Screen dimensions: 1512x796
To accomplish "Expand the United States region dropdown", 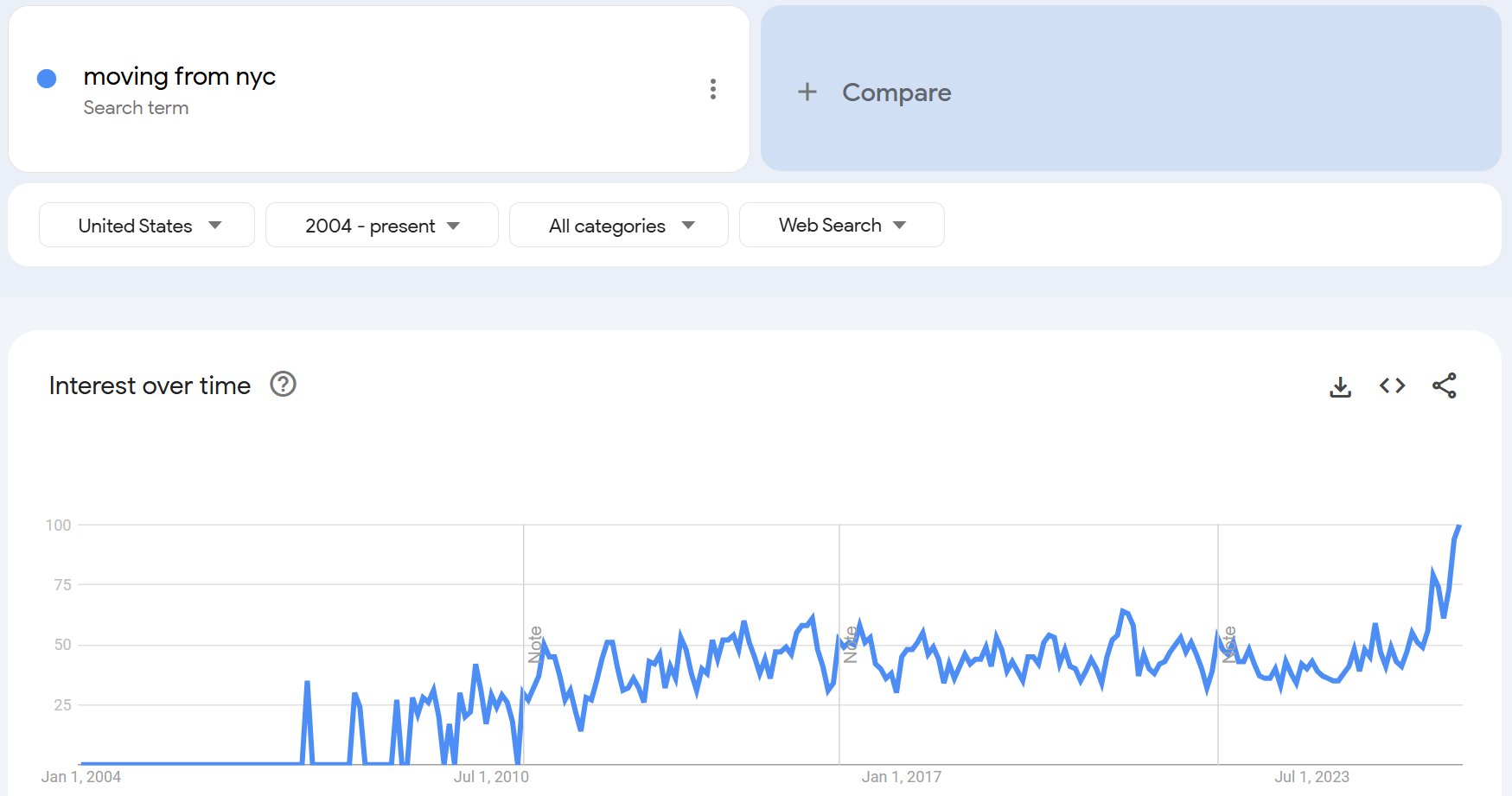I will pos(147,226).
